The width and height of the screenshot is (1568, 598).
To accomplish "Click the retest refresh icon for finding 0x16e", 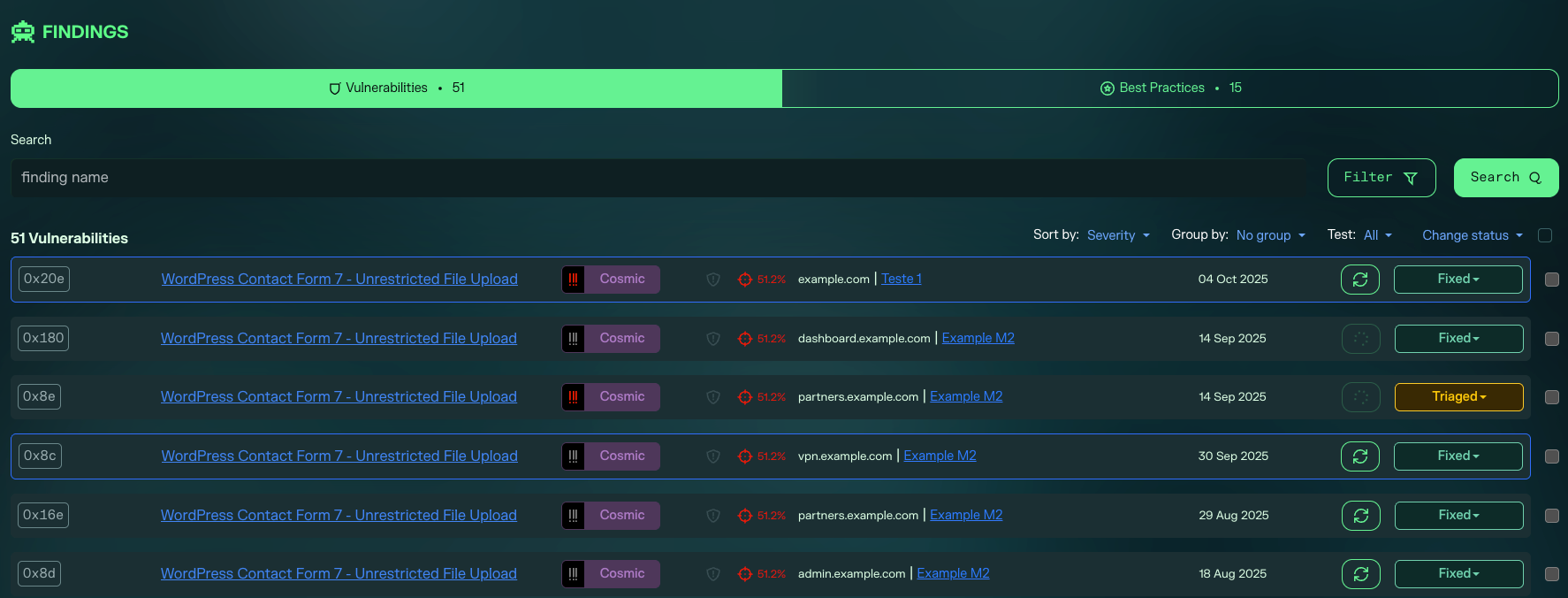I will click(x=1360, y=516).
